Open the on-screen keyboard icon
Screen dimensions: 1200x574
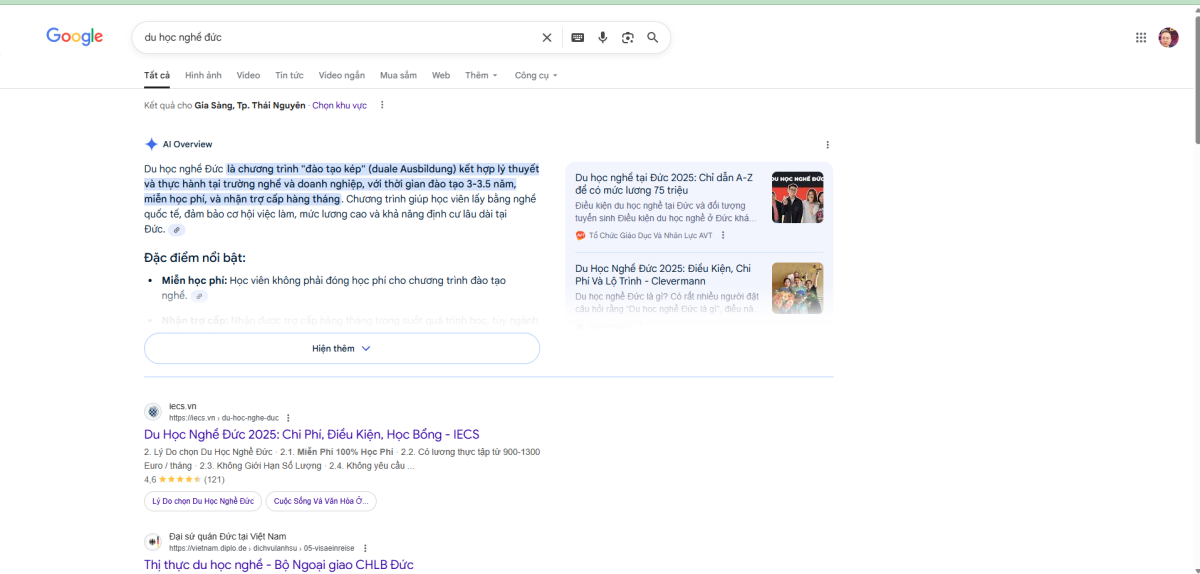[x=577, y=38]
